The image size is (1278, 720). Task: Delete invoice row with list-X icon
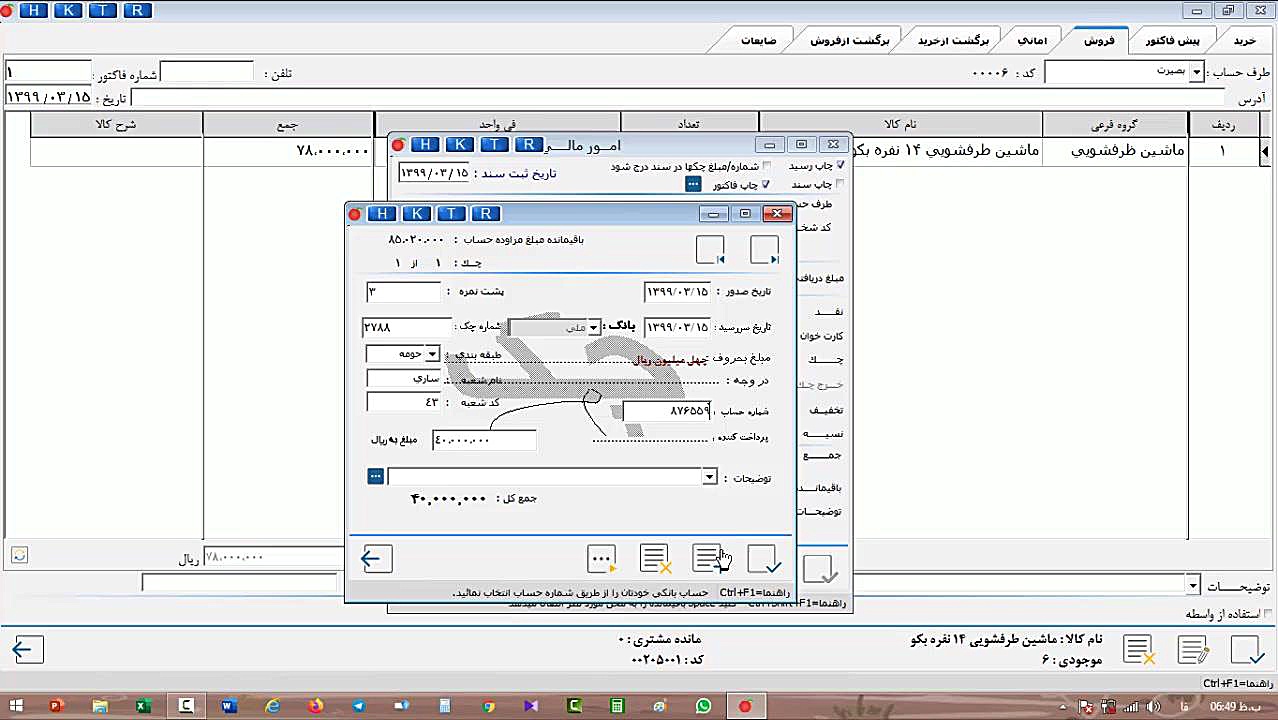(1139, 650)
